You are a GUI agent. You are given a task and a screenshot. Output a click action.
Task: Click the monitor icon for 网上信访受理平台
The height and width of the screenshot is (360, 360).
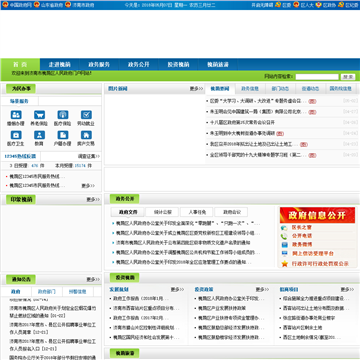pyautogui.click(x=284, y=254)
